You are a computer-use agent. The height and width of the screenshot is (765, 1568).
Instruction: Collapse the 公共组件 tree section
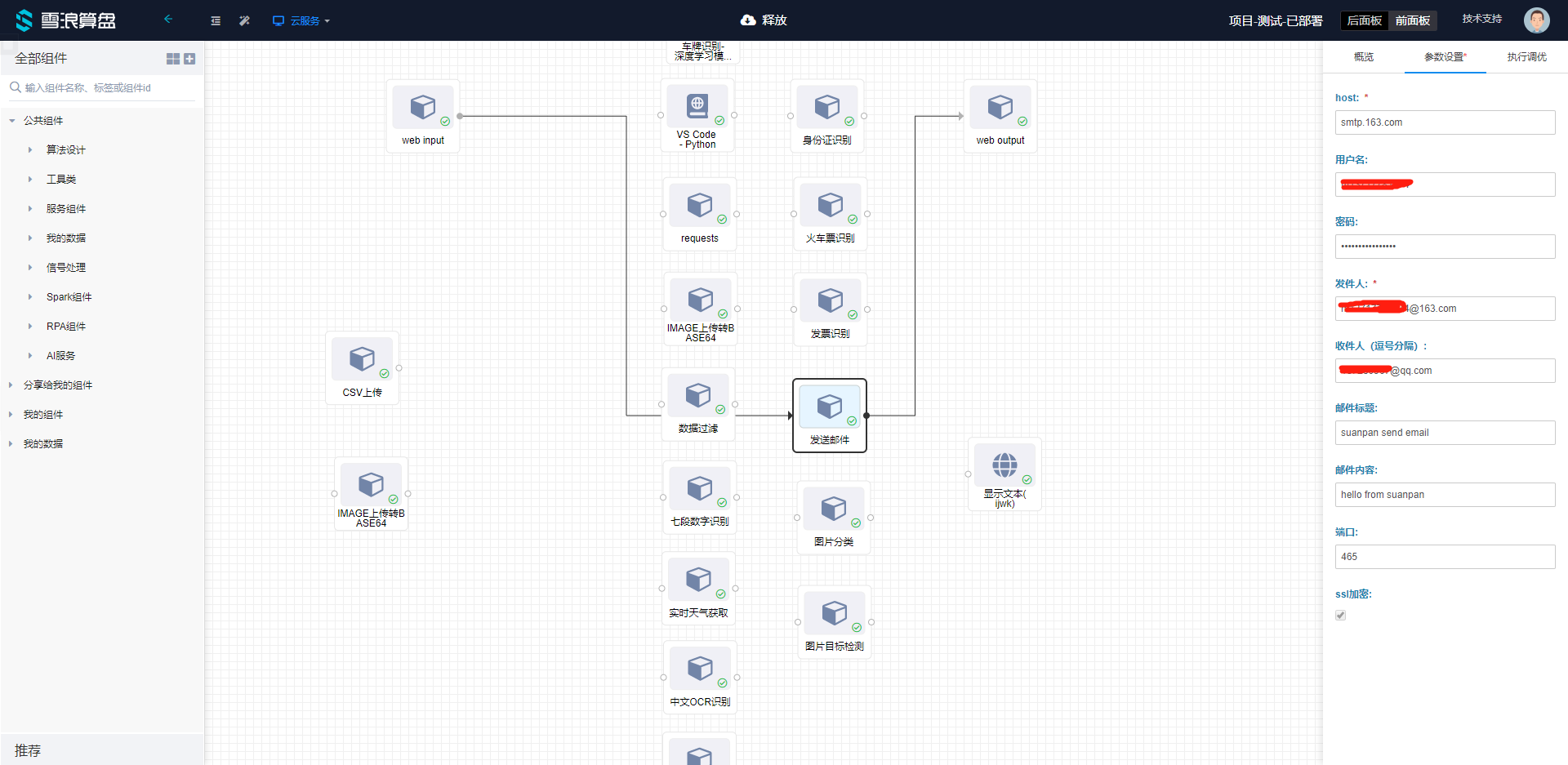(x=12, y=121)
